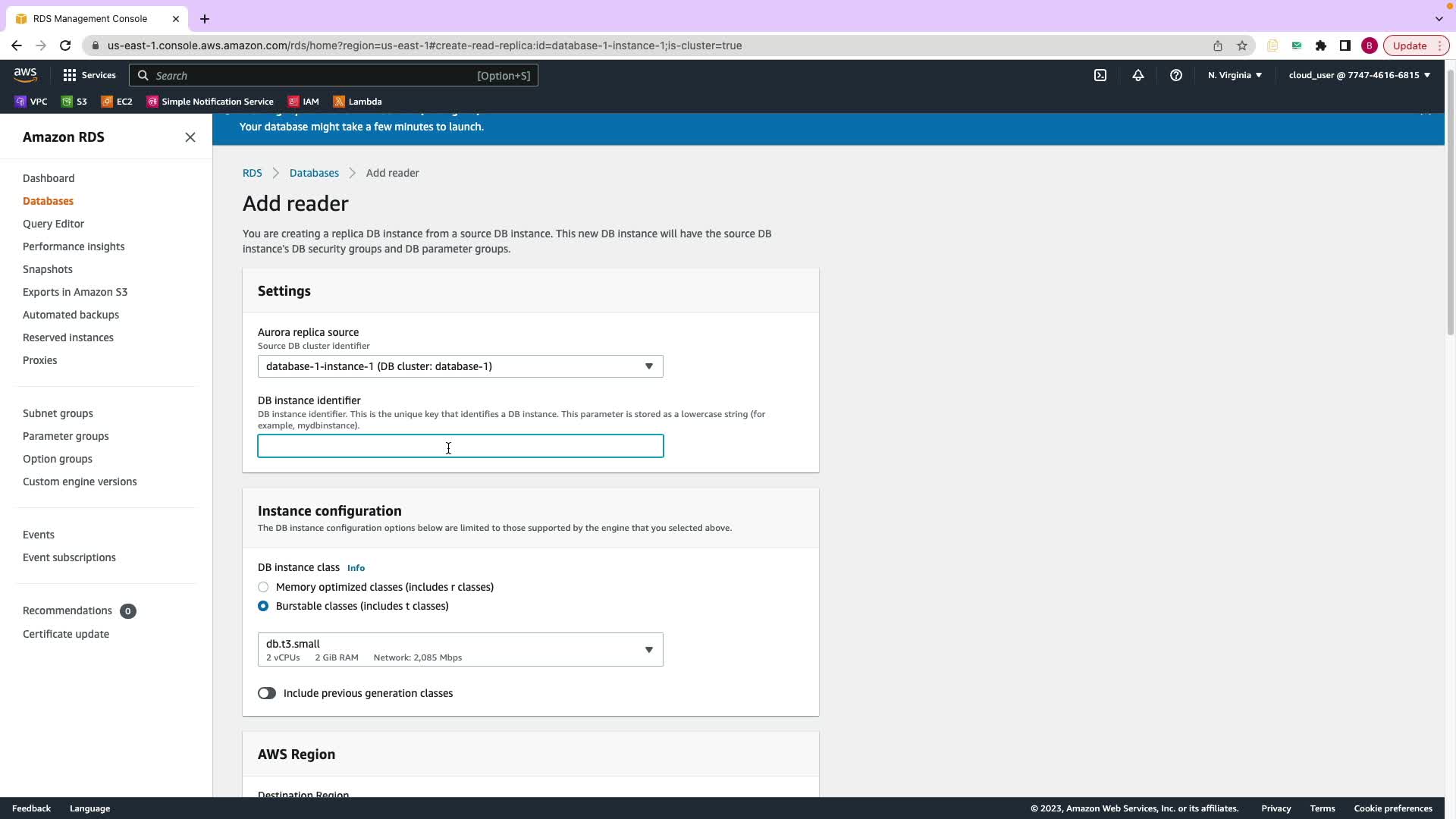The height and width of the screenshot is (819, 1456).
Task: Open Parameter groups in the sidebar
Action: [x=66, y=436]
